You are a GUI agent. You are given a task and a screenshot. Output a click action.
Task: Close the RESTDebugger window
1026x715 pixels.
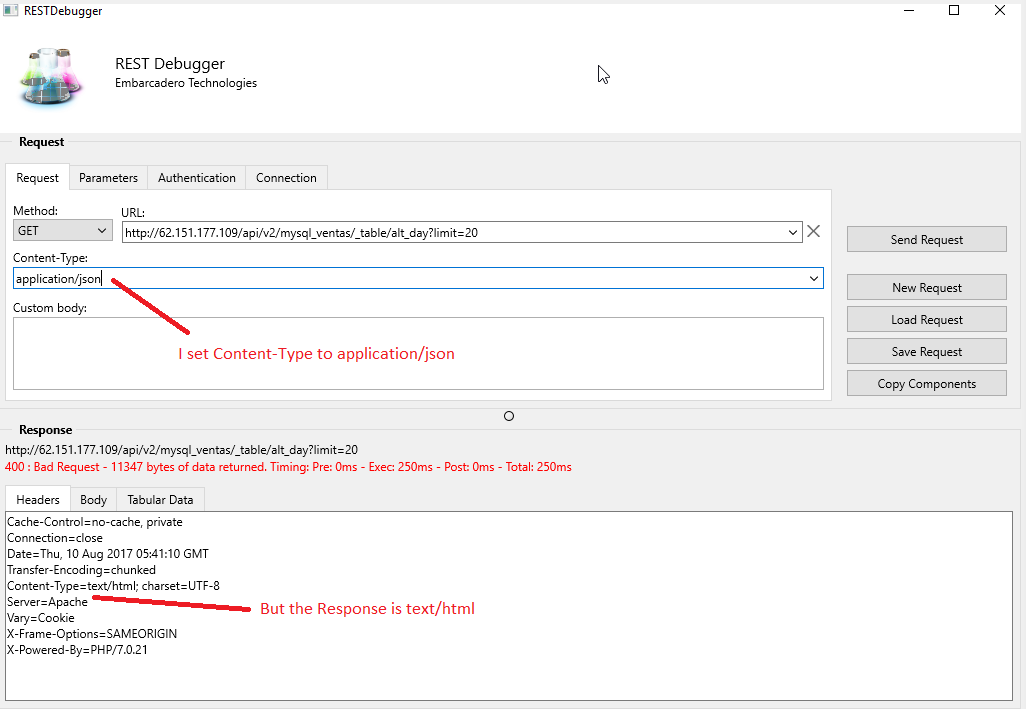pyautogui.click(x=1000, y=10)
